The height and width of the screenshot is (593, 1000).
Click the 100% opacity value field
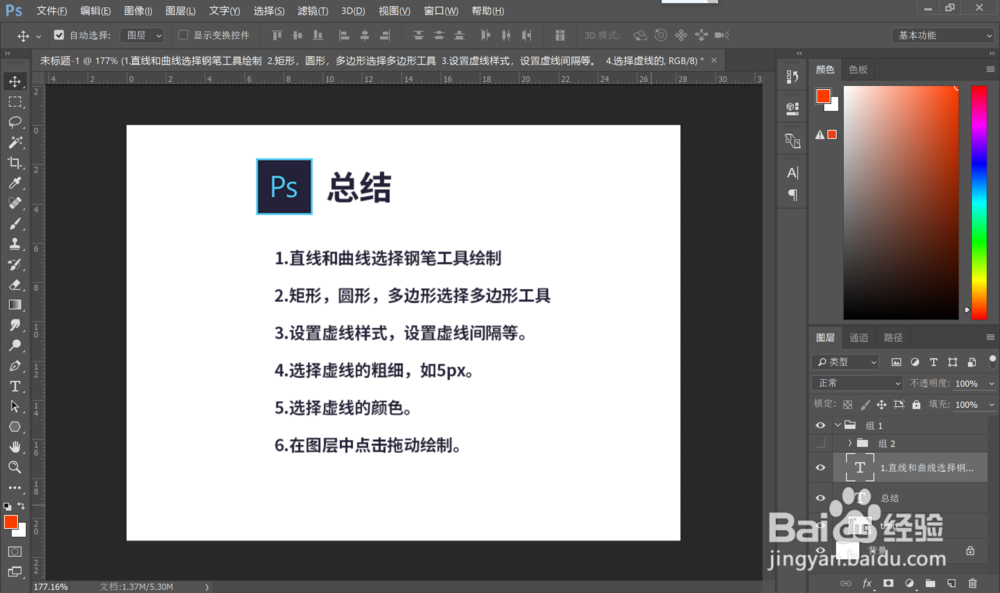click(968, 382)
